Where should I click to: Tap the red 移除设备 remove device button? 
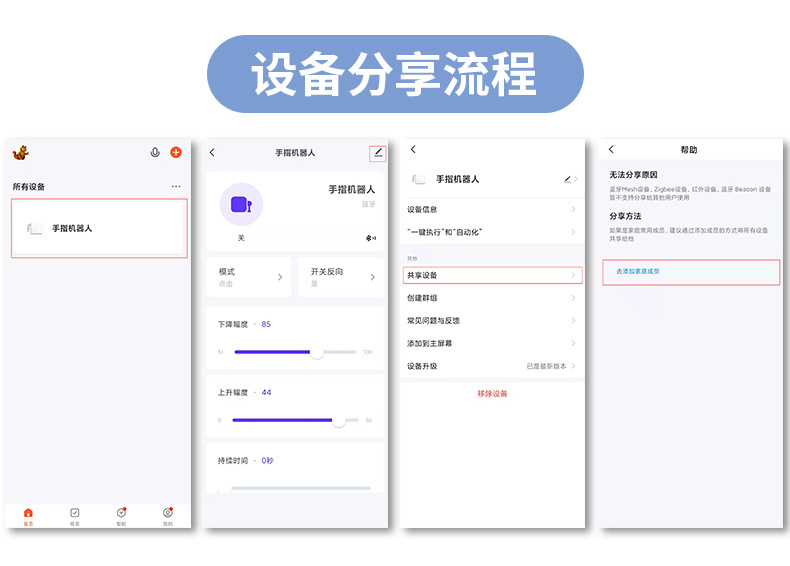coord(492,394)
